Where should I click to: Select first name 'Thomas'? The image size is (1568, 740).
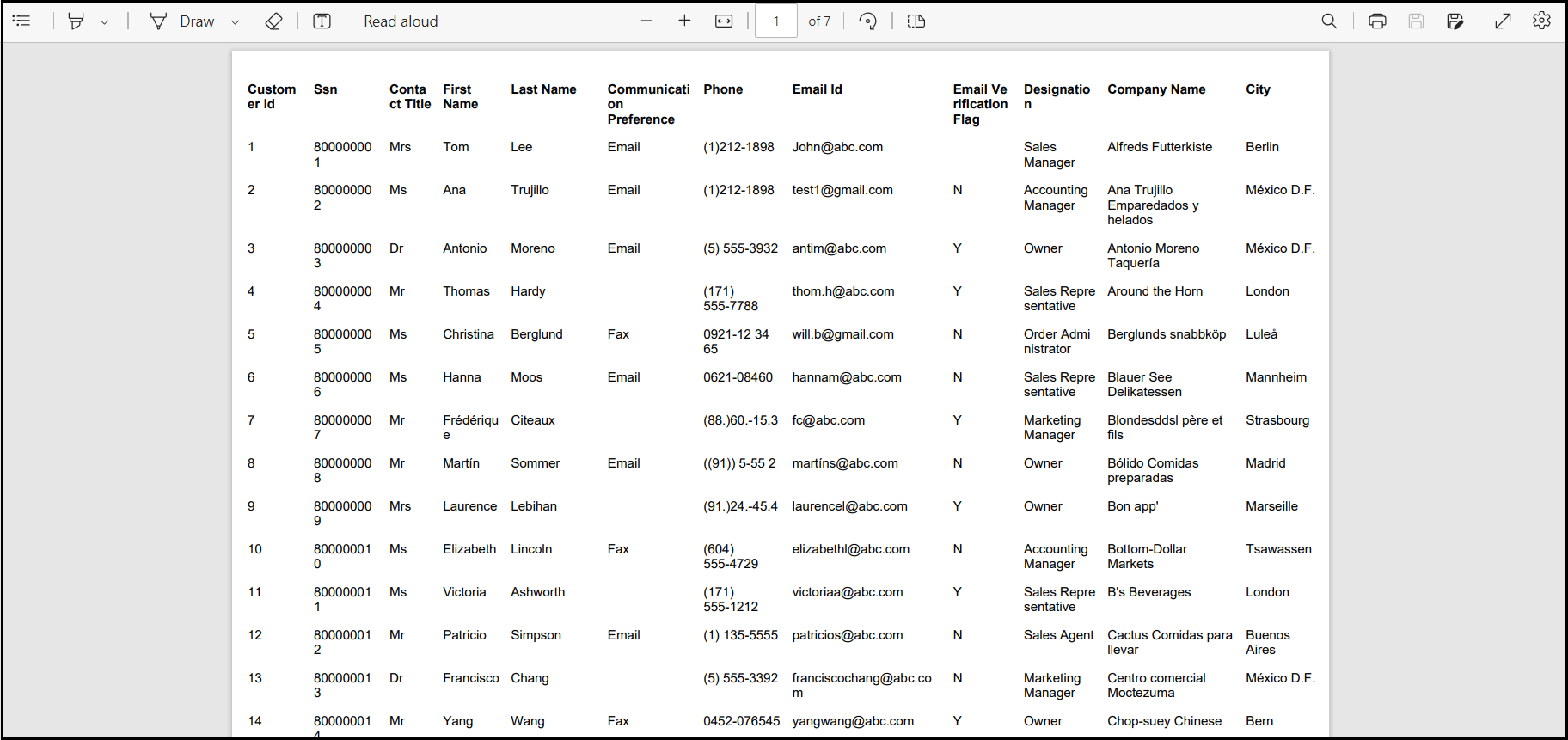(466, 291)
